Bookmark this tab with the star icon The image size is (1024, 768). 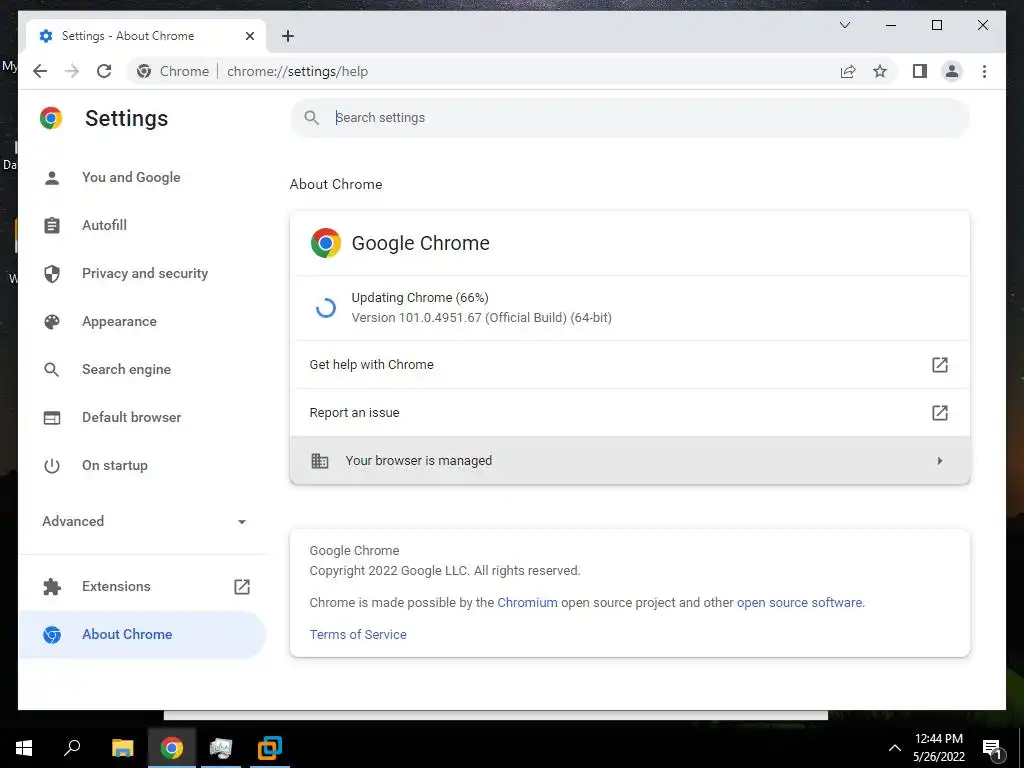[x=880, y=71]
